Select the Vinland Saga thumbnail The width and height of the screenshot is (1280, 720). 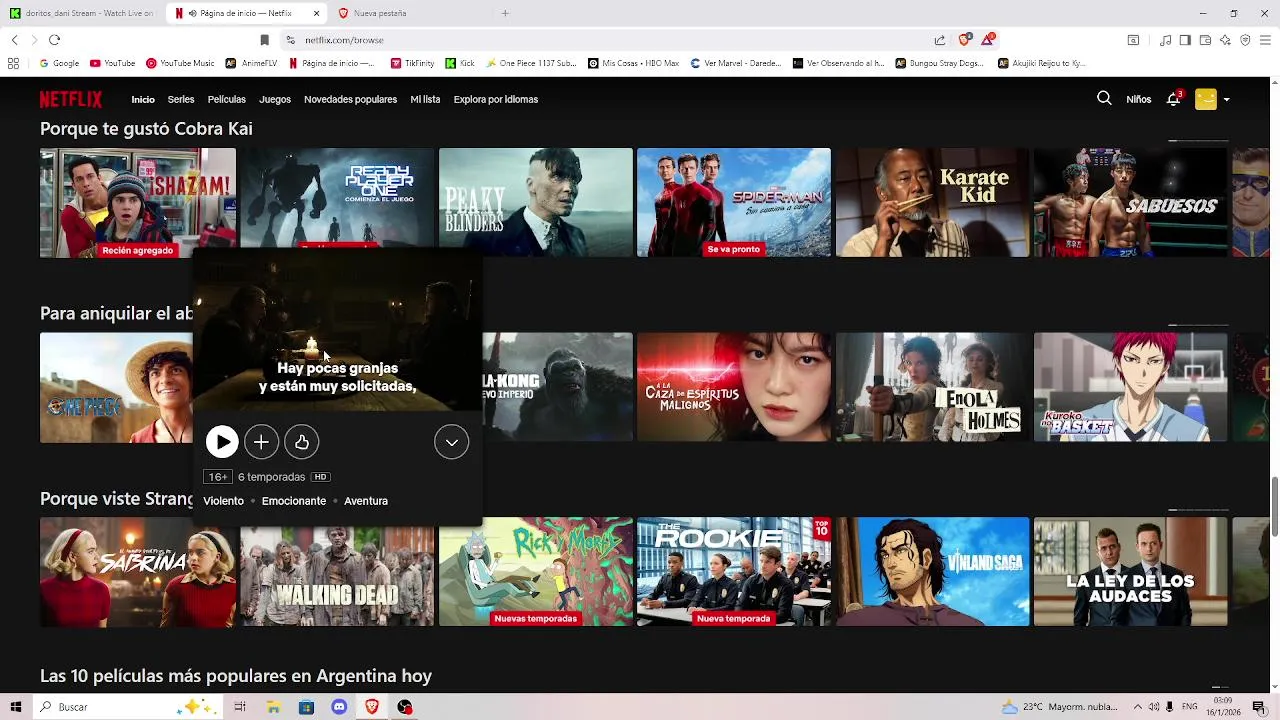tap(933, 572)
